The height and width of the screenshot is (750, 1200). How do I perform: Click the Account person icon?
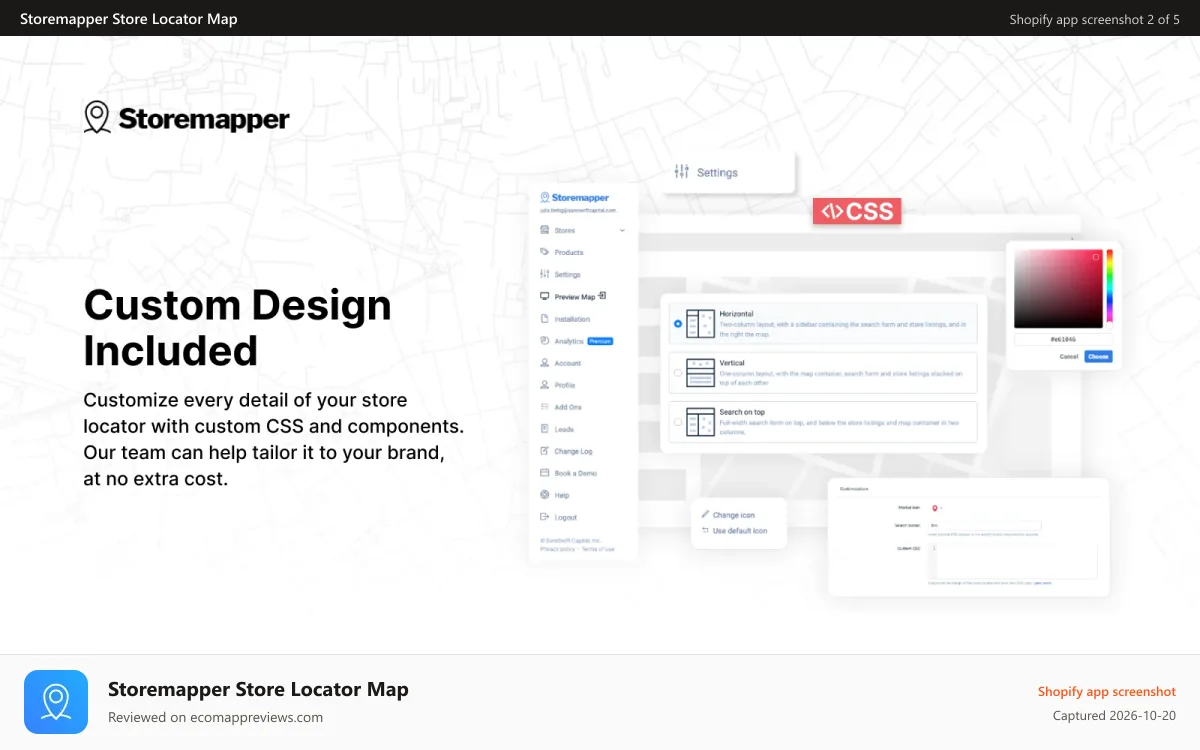pyautogui.click(x=544, y=363)
